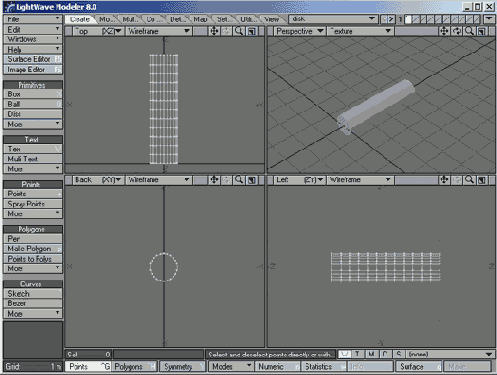Switch to the Modify tab
Screen dimensions: 497x375
point(107,19)
